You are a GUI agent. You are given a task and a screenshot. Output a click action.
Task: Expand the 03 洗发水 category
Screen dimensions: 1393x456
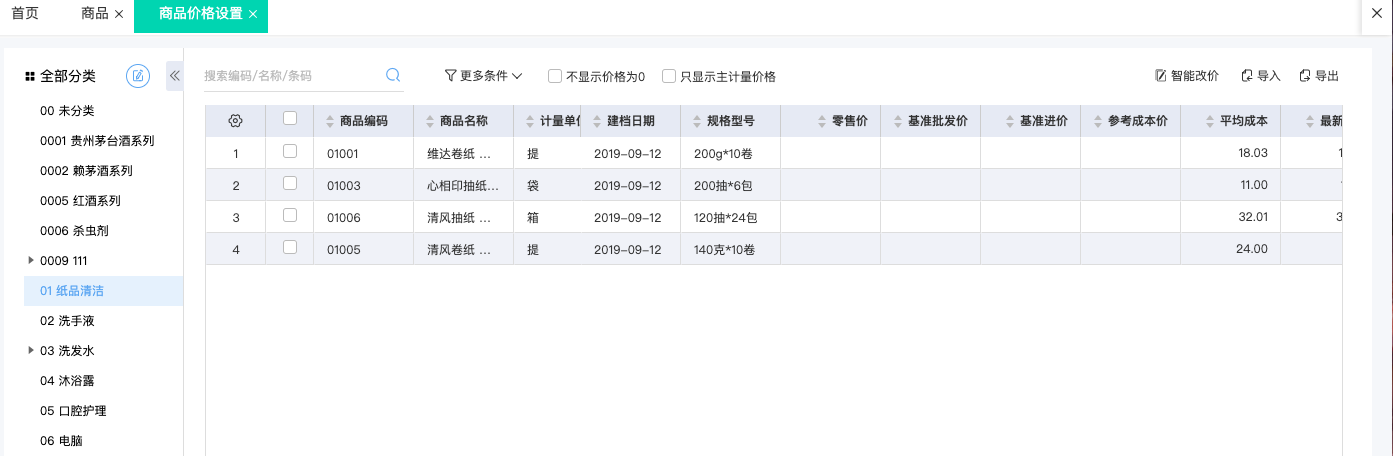pyautogui.click(x=29, y=351)
